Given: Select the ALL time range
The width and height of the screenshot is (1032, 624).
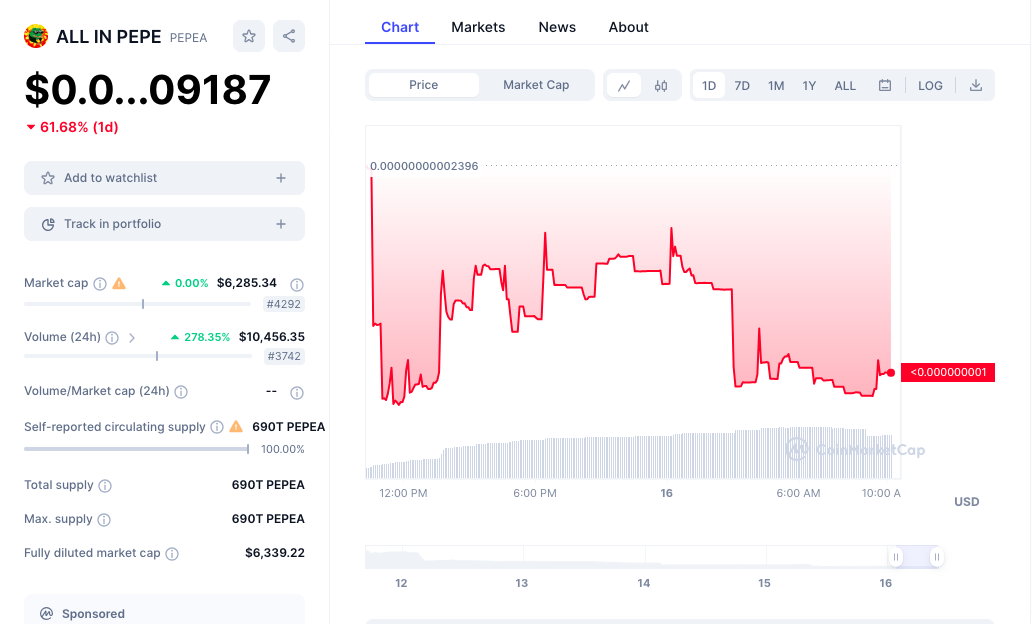Looking at the screenshot, I should (845, 86).
